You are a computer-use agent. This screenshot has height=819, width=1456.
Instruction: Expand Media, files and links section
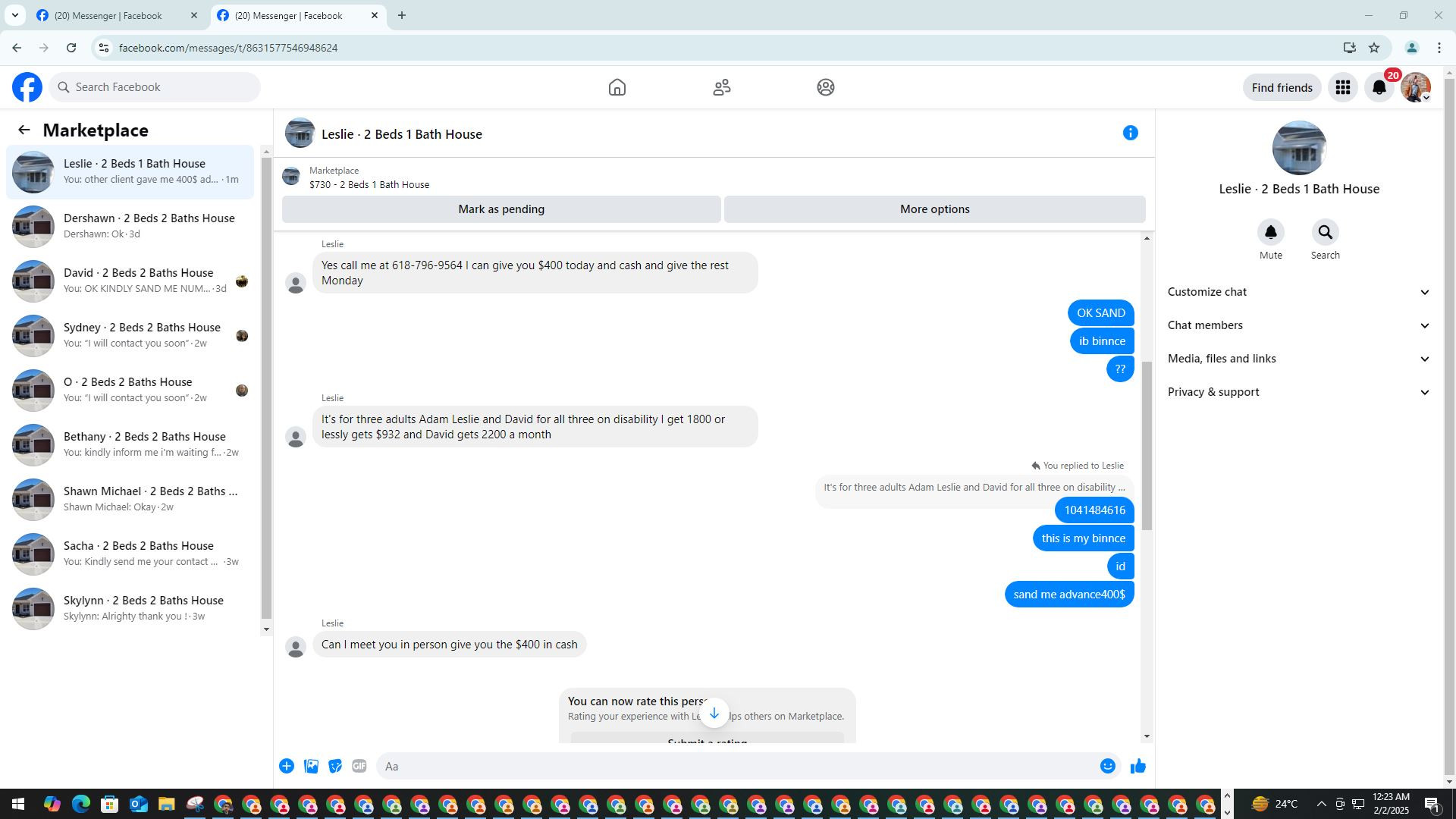(x=1298, y=359)
